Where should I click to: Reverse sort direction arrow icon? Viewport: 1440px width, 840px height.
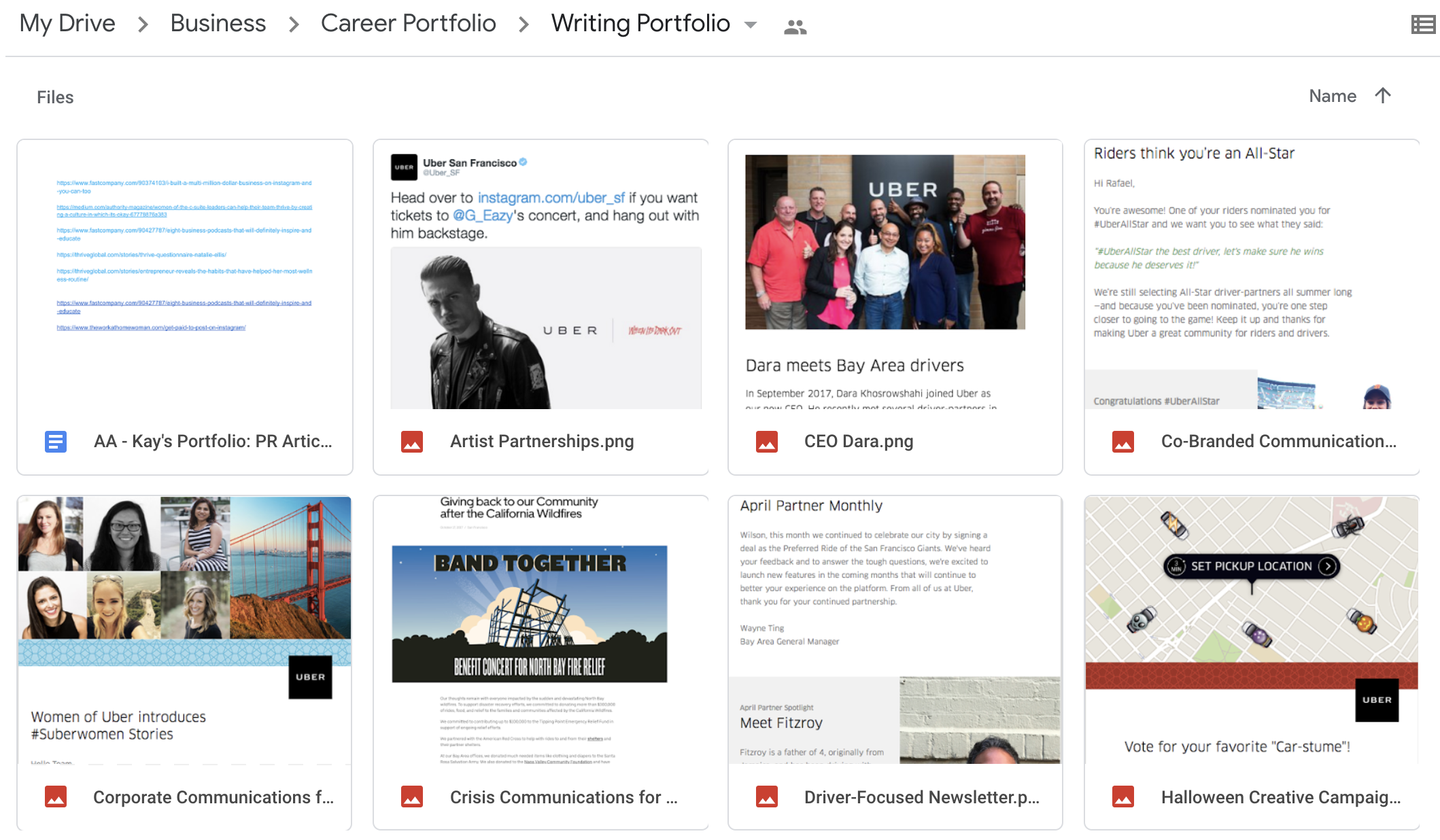coord(1383,96)
